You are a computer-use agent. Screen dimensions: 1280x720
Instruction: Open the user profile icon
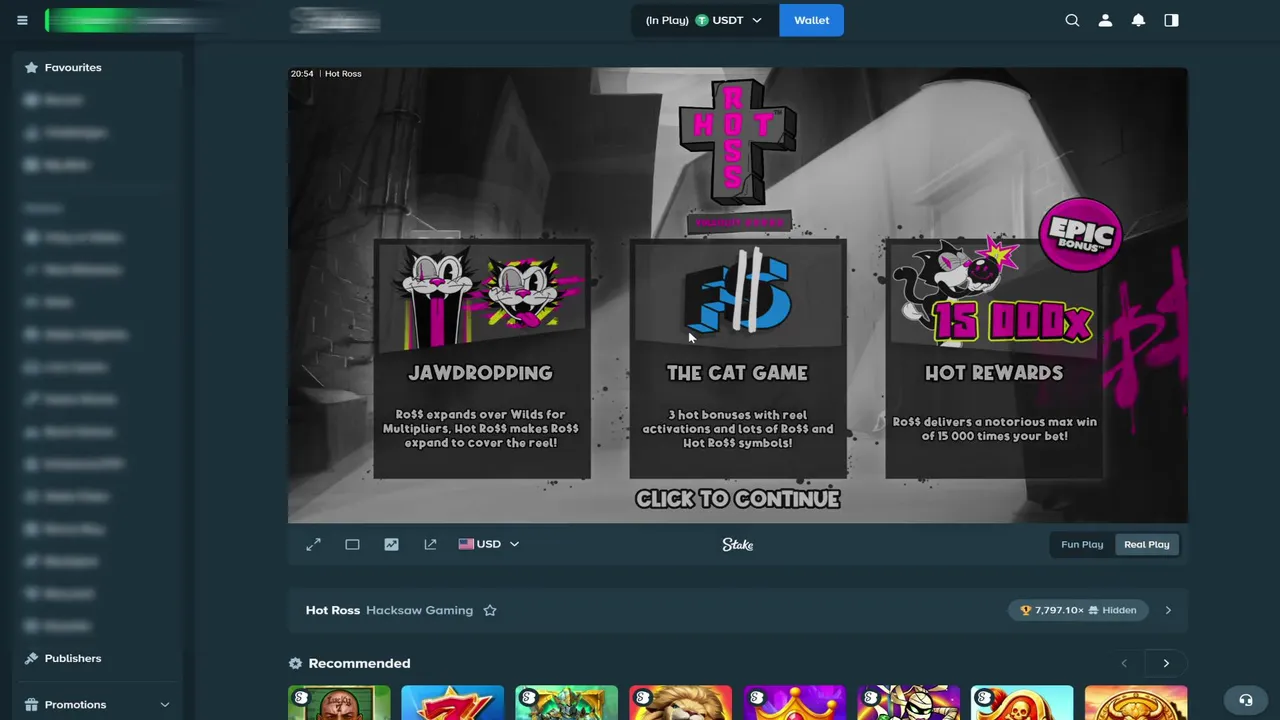(x=1105, y=20)
